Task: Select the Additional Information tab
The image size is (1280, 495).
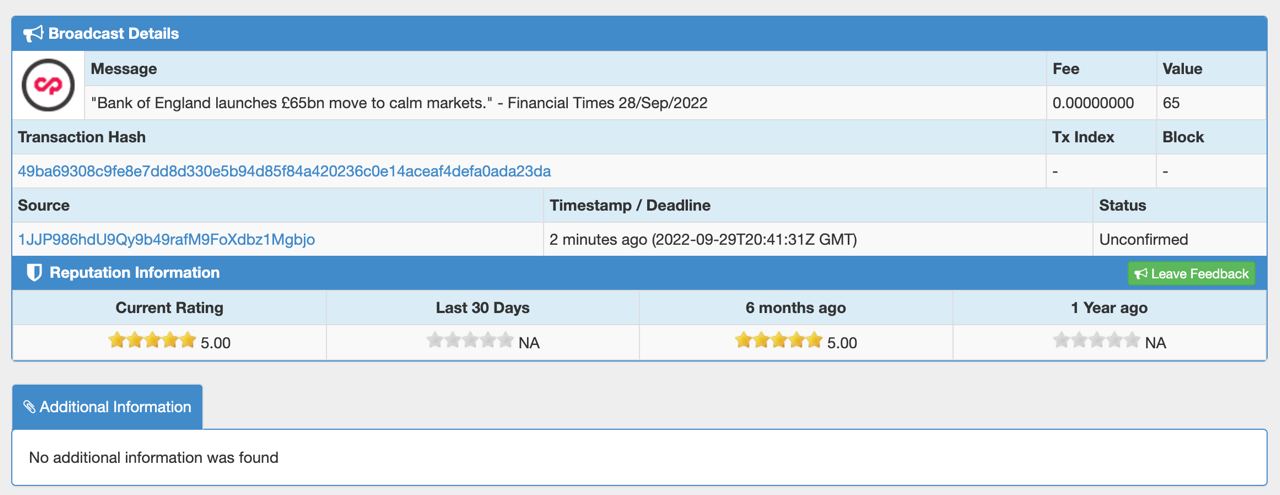Action: point(107,407)
